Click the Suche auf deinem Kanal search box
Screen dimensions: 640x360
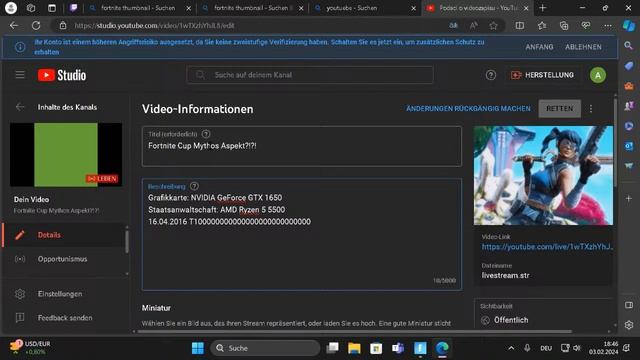(x=310, y=75)
